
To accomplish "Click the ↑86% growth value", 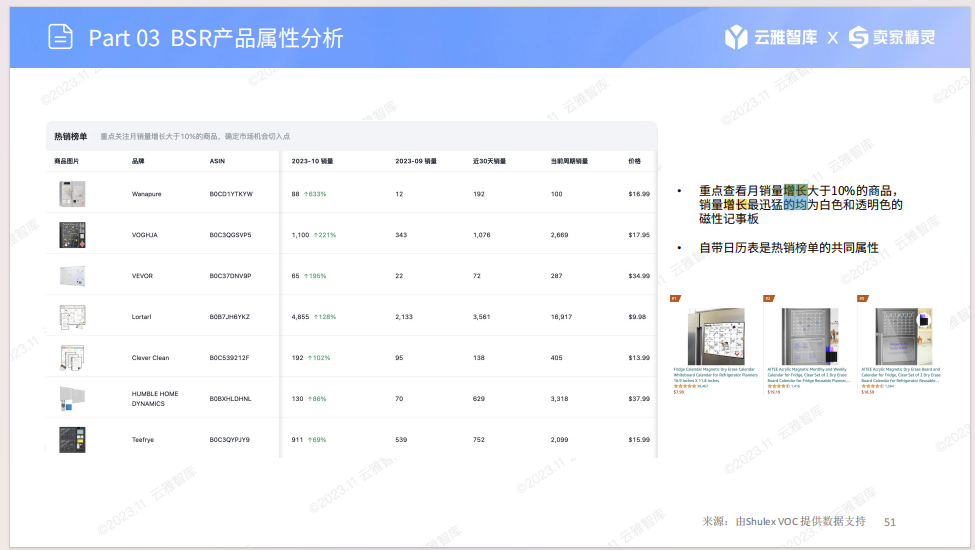I will 317,399.
